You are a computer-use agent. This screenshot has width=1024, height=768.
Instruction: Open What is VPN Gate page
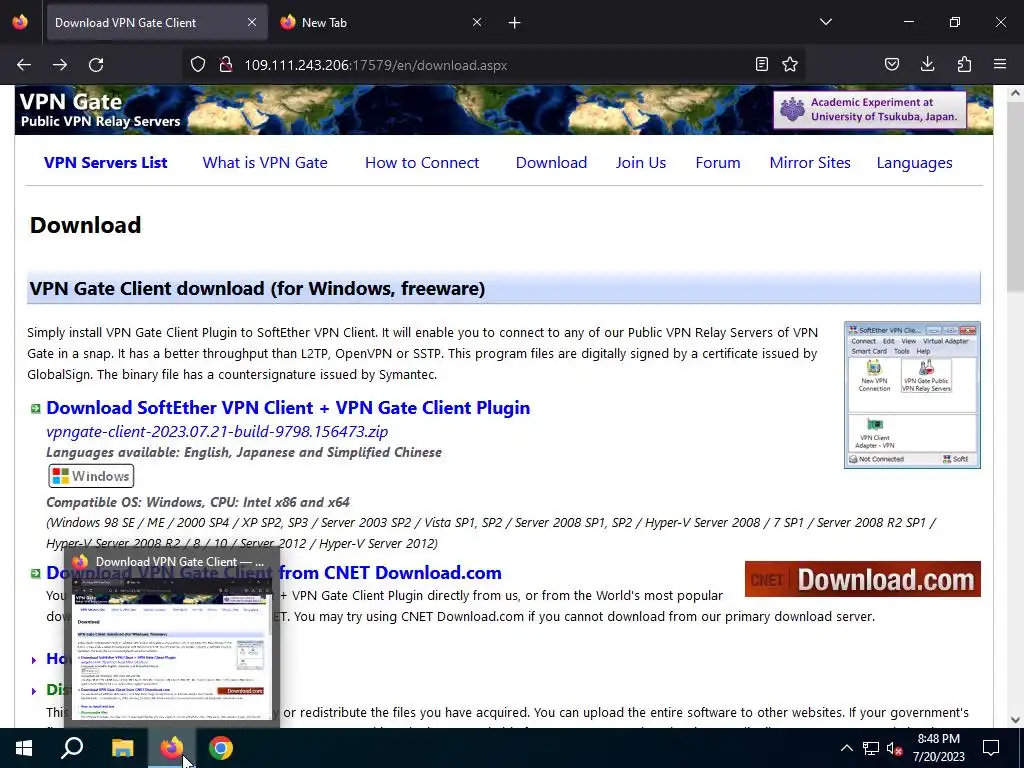[x=265, y=163]
